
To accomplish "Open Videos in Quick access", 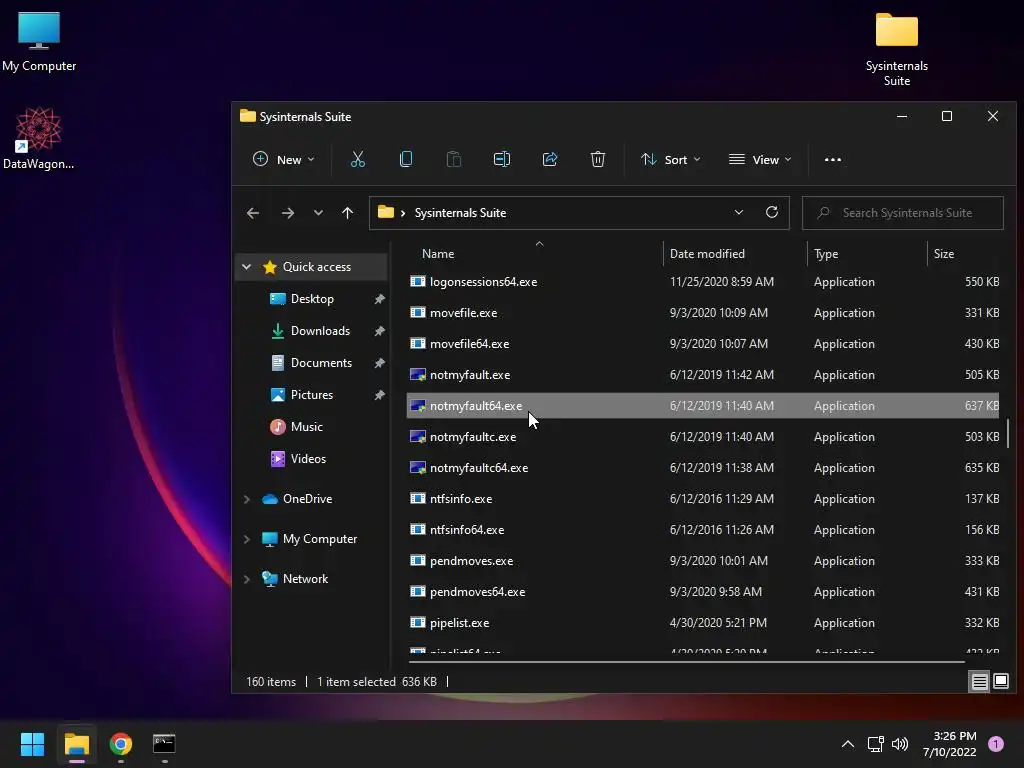I will click(308, 458).
